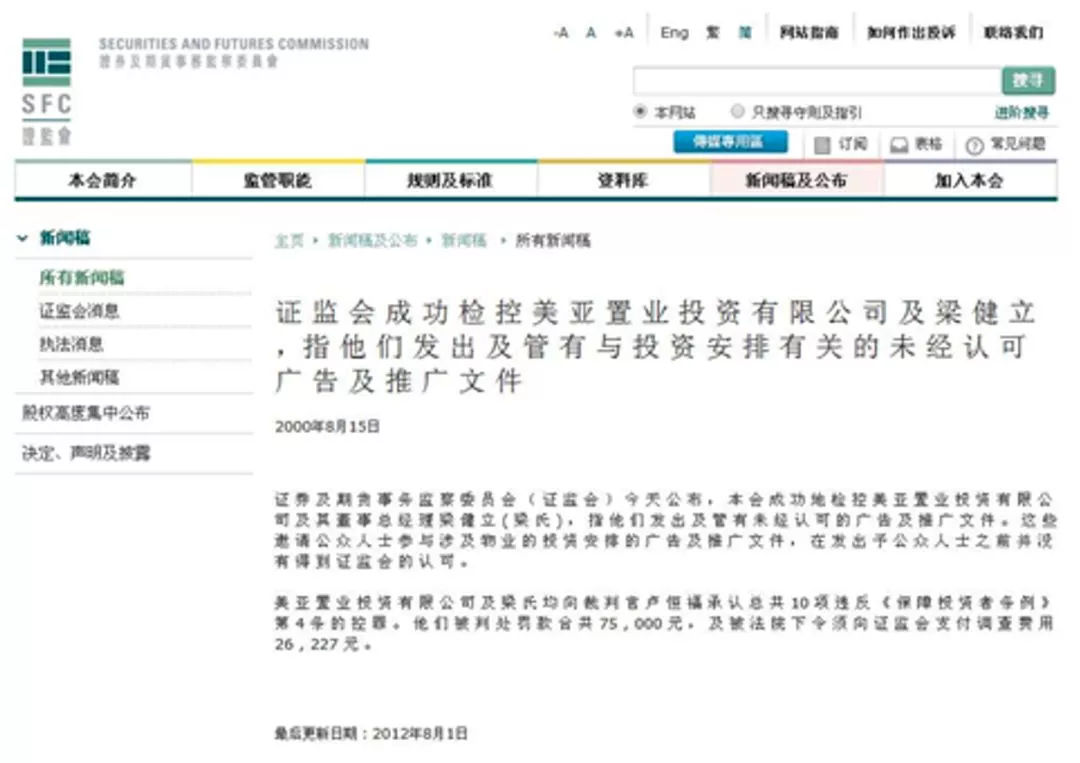Click the SFC logo

(x=46, y=91)
